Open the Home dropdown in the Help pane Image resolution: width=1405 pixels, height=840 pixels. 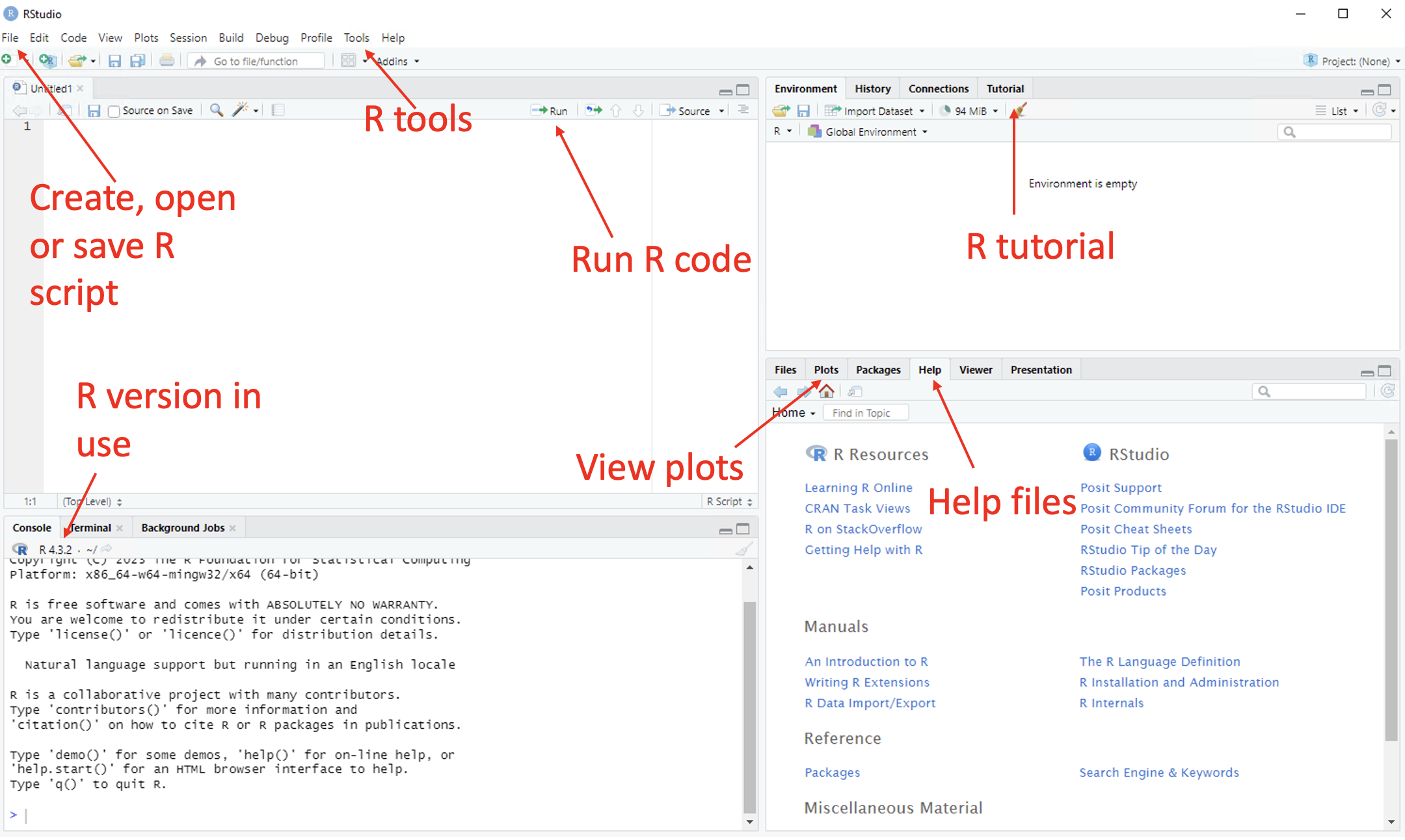[794, 413]
